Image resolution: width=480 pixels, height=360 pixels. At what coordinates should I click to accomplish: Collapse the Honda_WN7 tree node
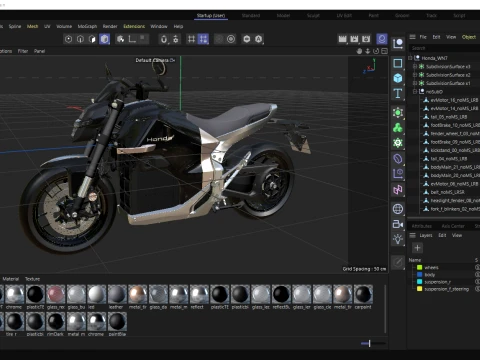pos(410,58)
